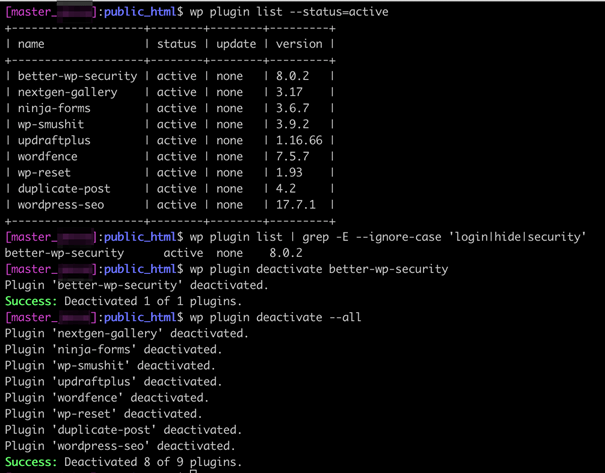Click the 'version' column header
The height and width of the screenshot is (473, 605).
point(299,44)
